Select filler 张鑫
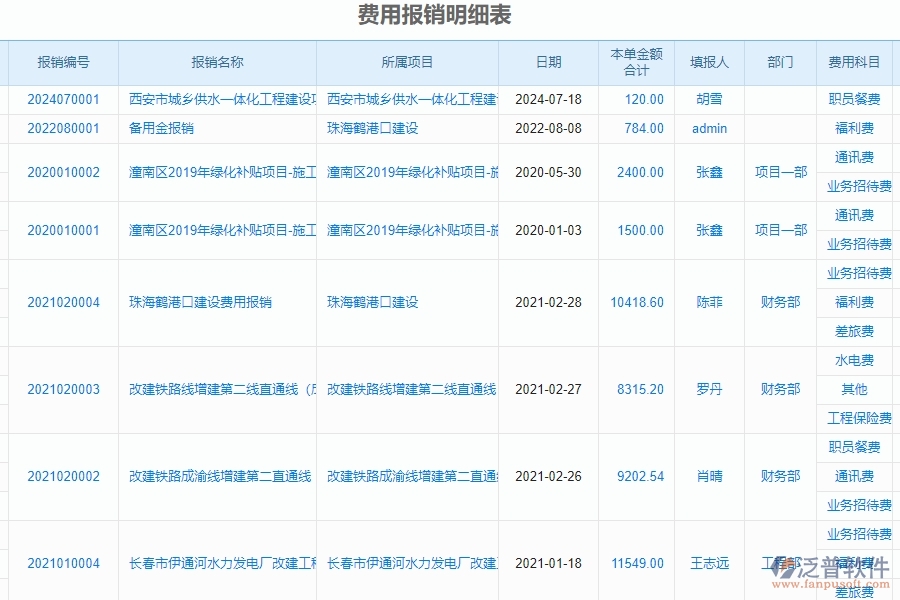Viewport: 900px width, 600px height. click(x=709, y=172)
